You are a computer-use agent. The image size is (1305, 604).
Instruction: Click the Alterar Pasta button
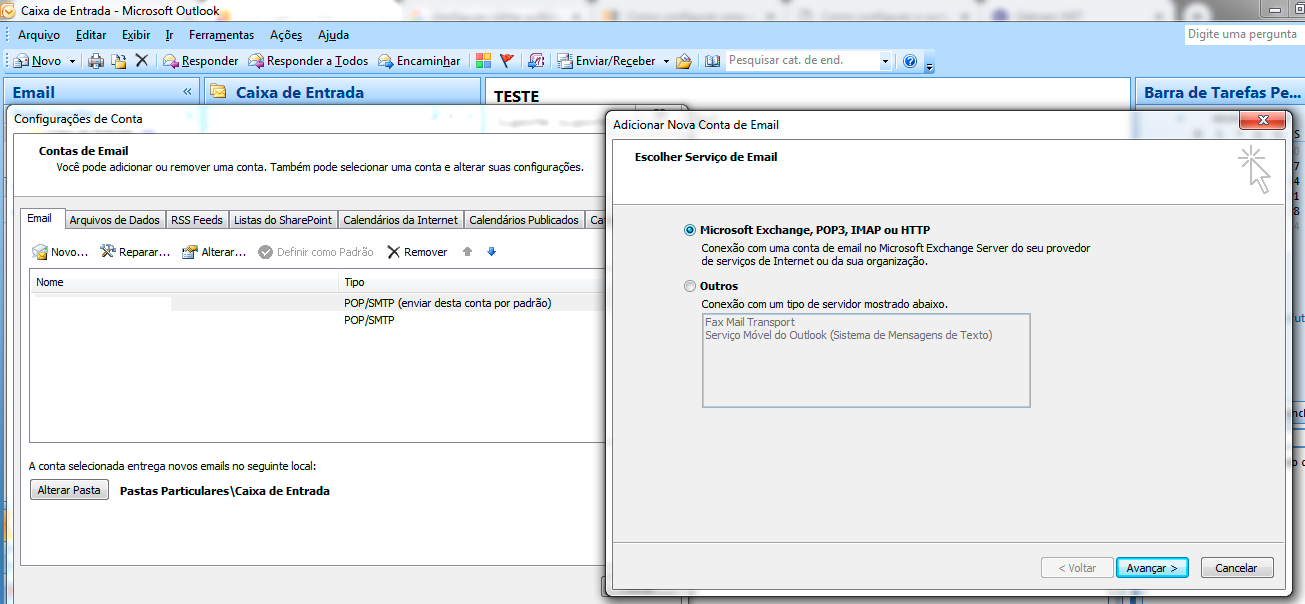69,490
